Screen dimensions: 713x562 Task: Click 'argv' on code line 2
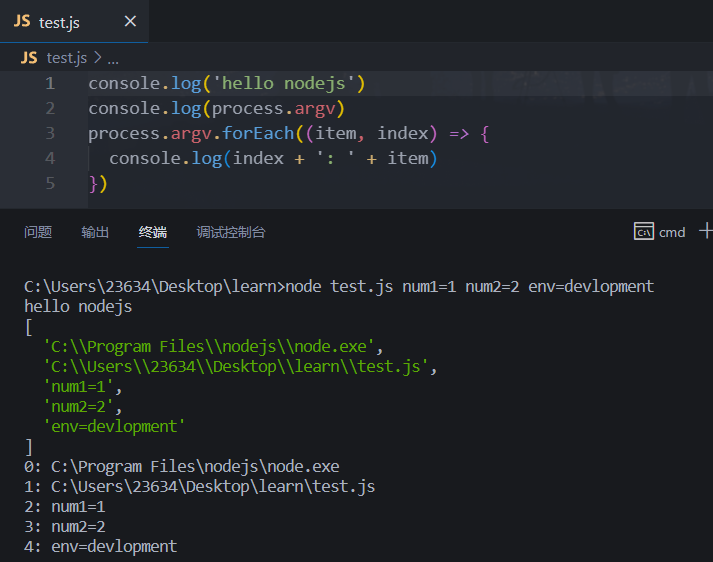[x=315, y=109]
